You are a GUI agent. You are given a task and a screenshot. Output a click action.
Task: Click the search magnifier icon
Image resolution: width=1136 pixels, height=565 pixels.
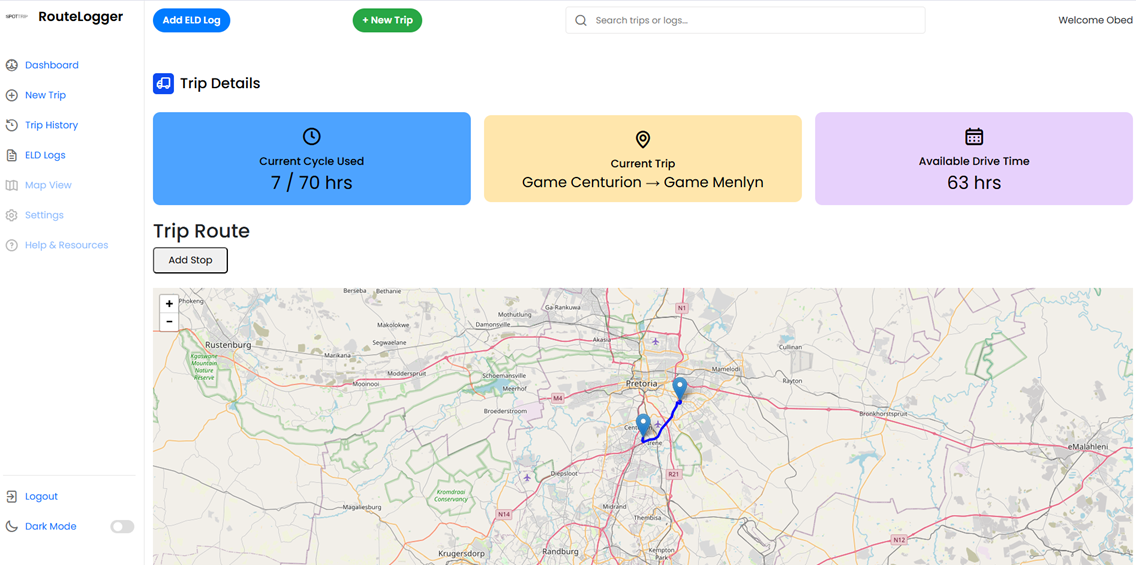580,20
